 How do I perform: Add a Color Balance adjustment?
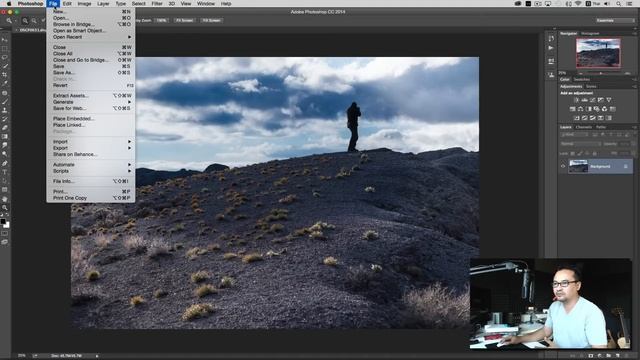click(x=580, y=109)
